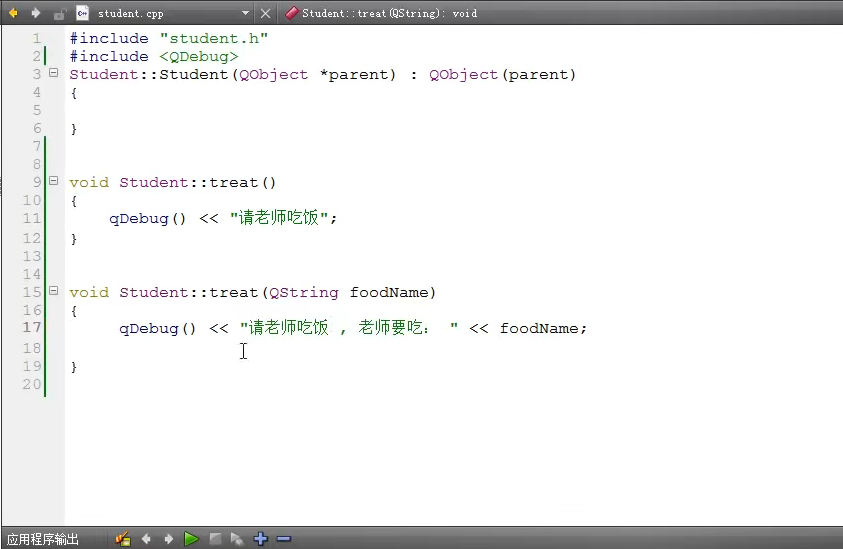Collapse the treat(QString foodName) function at line 15
The width and height of the screenshot is (843, 549).
pos(53,291)
